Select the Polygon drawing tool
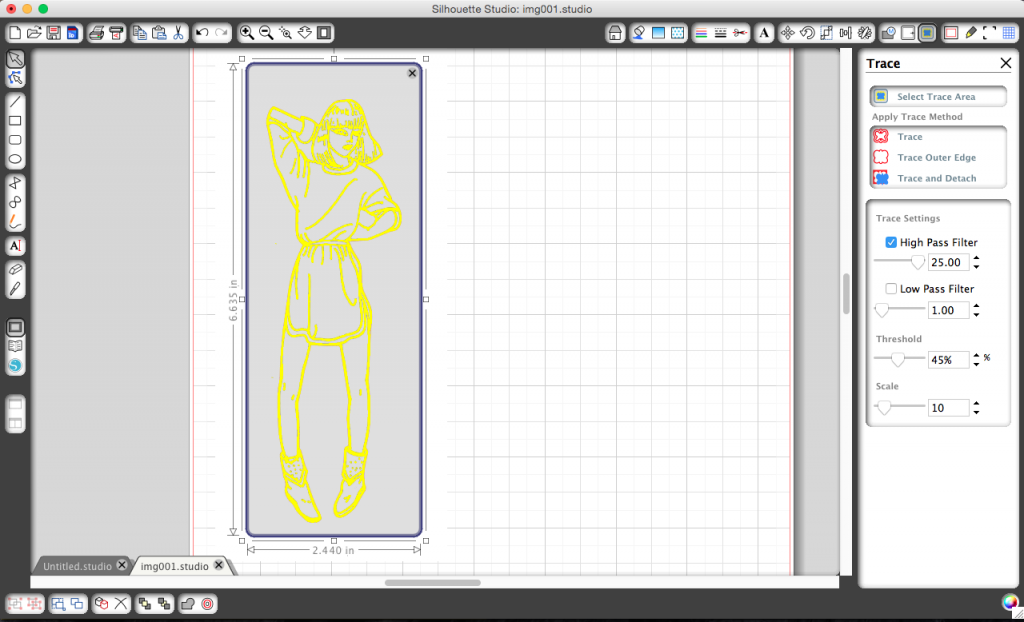Viewport: 1024px width, 622px height. pos(15,183)
